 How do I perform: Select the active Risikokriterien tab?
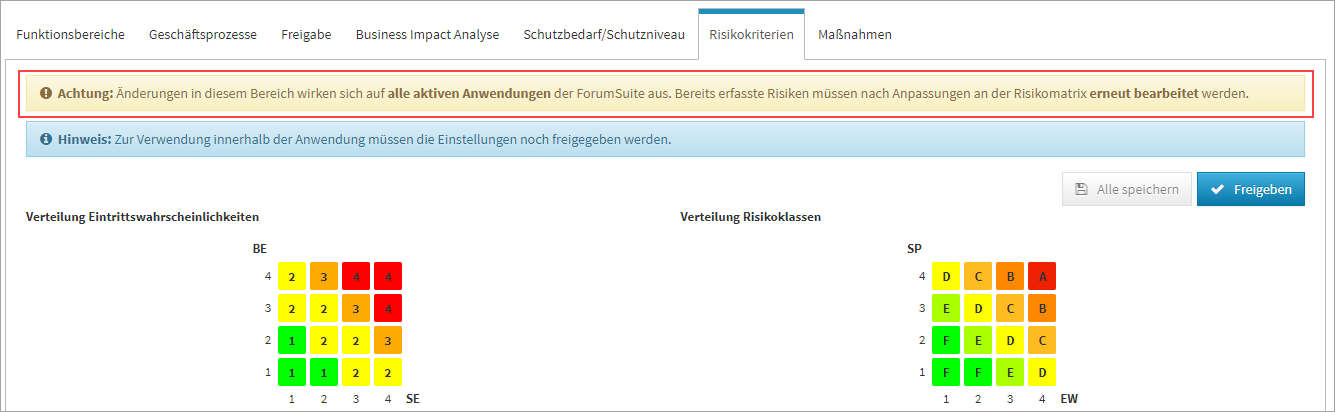[751, 34]
